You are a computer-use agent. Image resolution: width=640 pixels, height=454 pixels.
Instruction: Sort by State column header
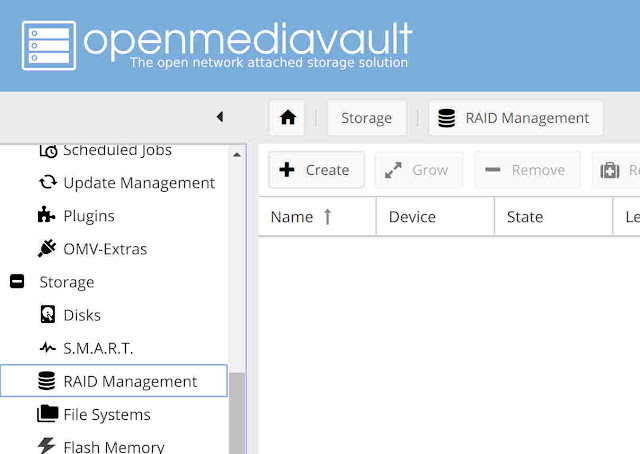coord(553,216)
